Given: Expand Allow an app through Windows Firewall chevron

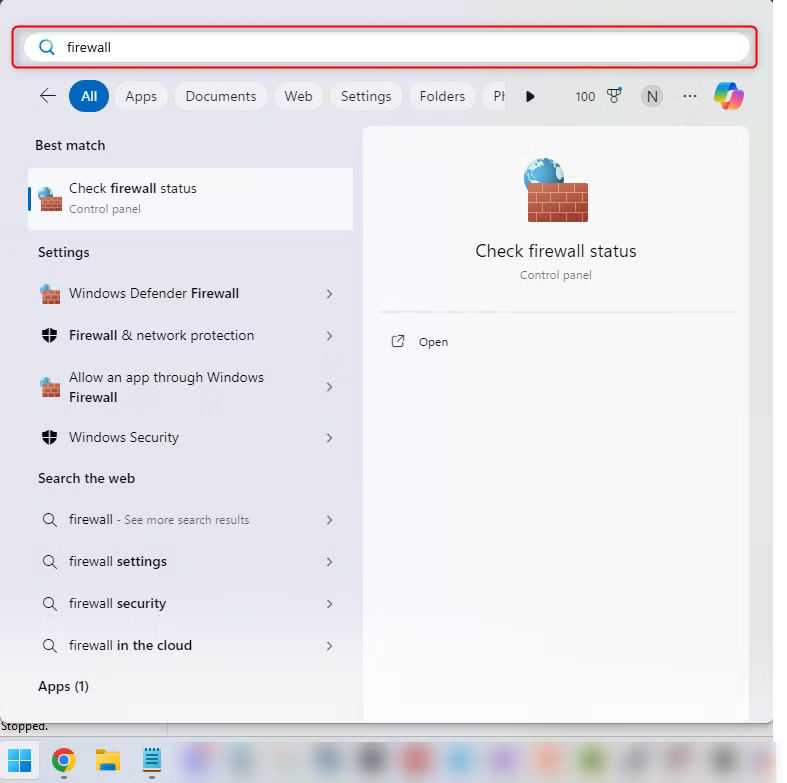Looking at the screenshot, I should 329,387.
